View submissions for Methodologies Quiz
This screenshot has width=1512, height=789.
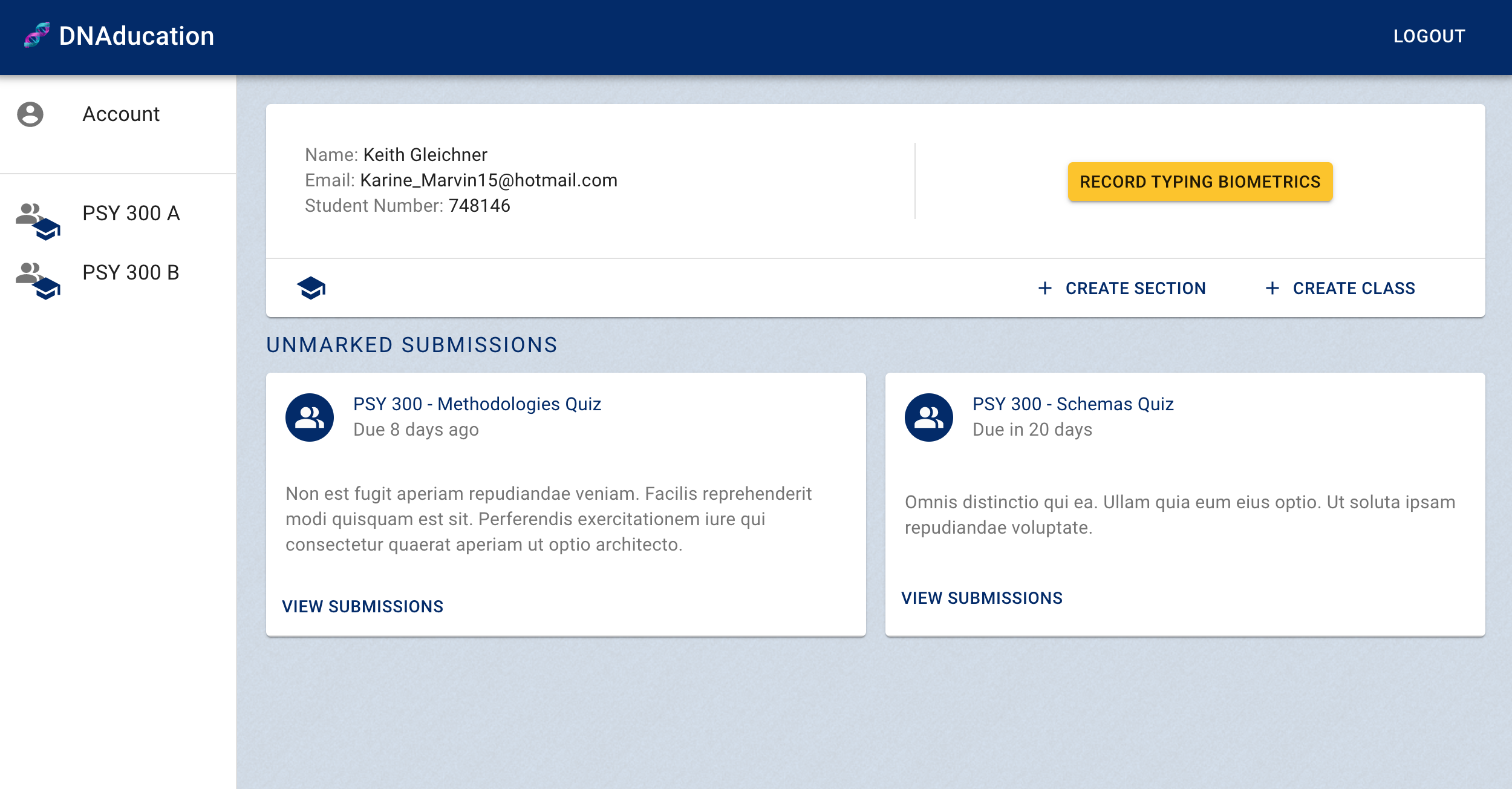click(x=363, y=606)
